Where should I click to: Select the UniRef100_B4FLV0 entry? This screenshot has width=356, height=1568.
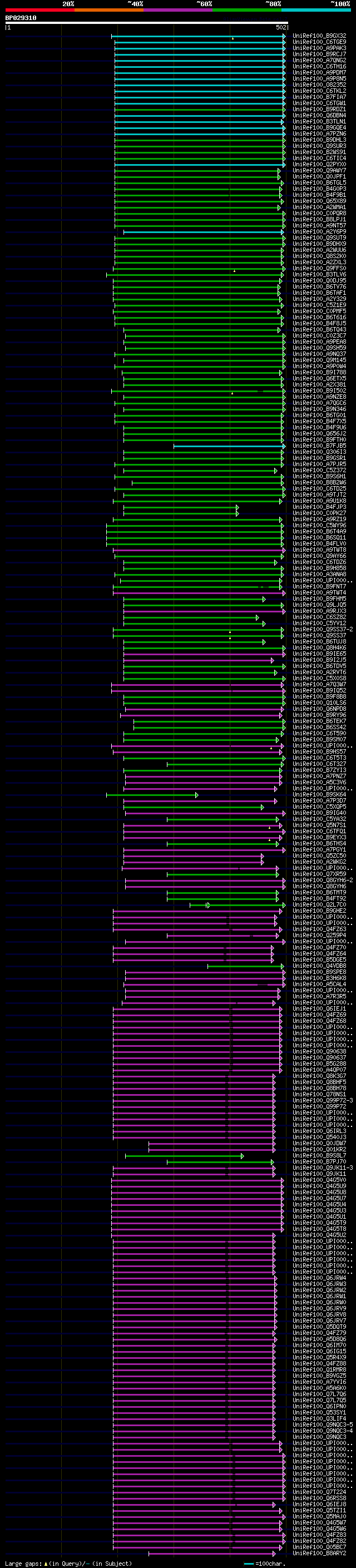click(x=319, y=544)
